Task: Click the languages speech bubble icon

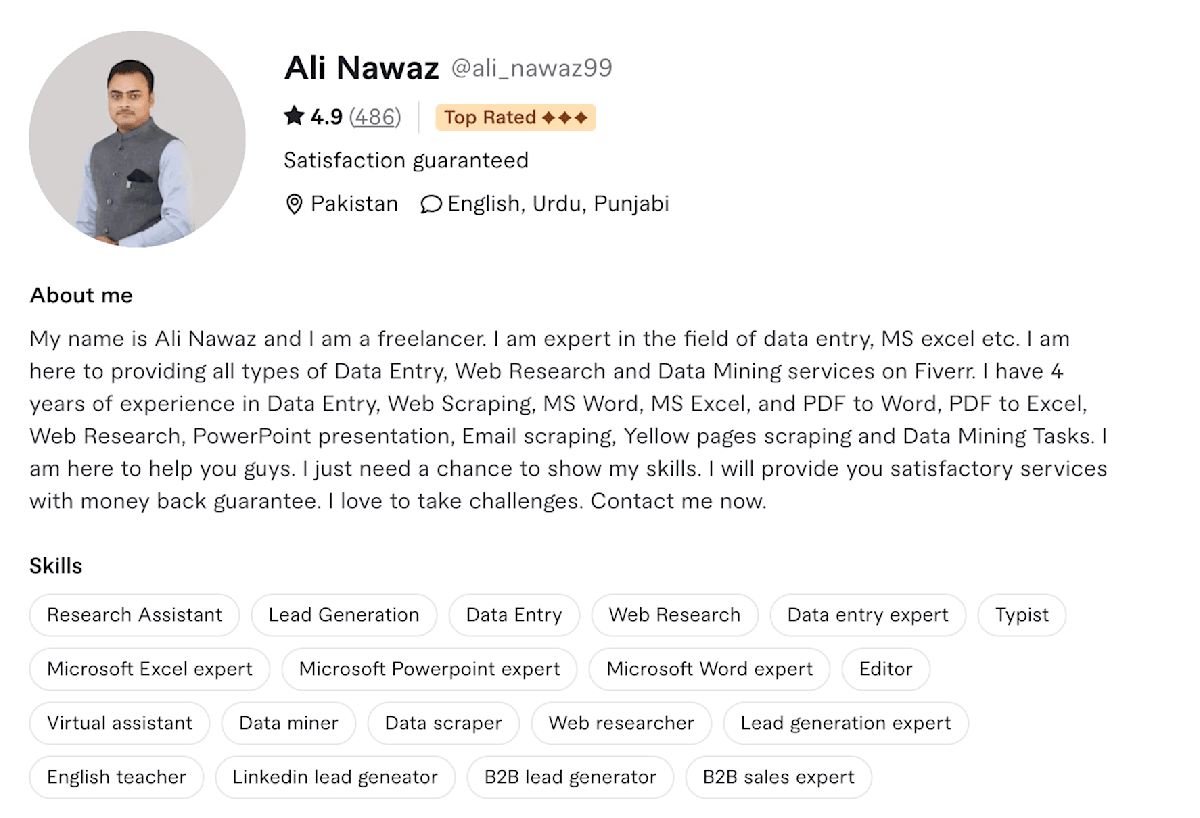Action: pos(431,205)
